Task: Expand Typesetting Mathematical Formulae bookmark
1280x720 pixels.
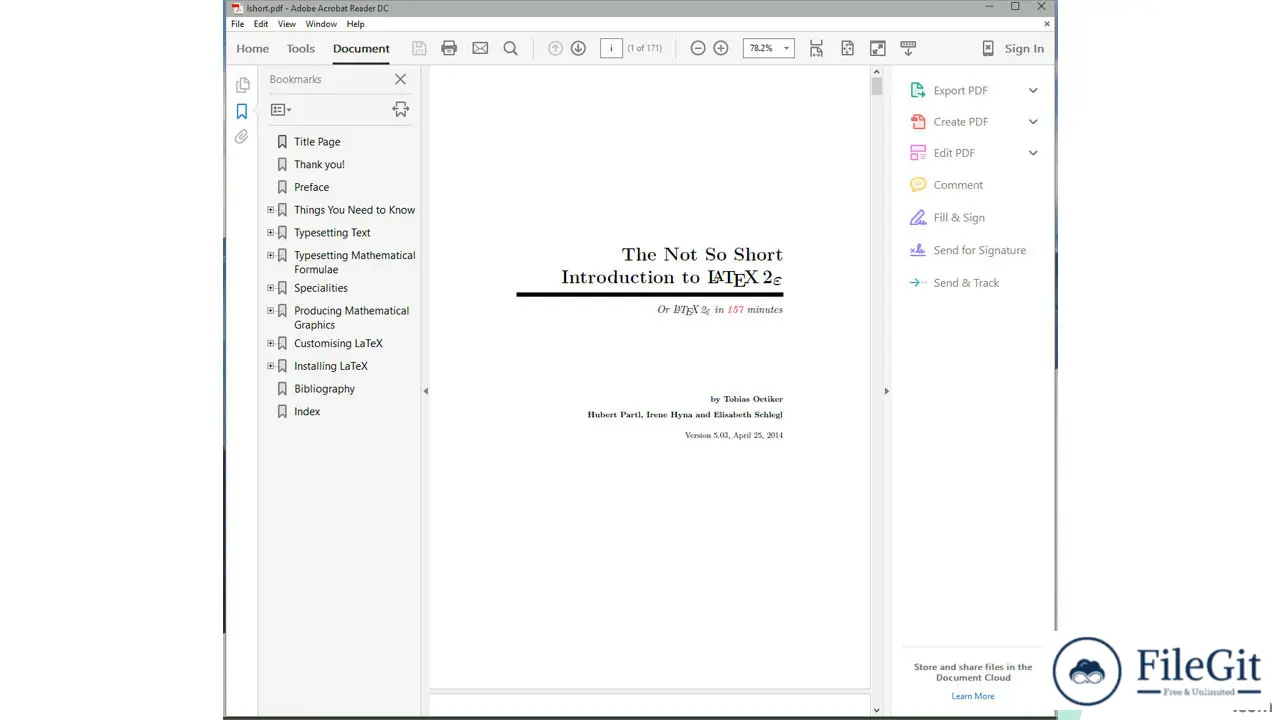Action: tap(270, 255)
